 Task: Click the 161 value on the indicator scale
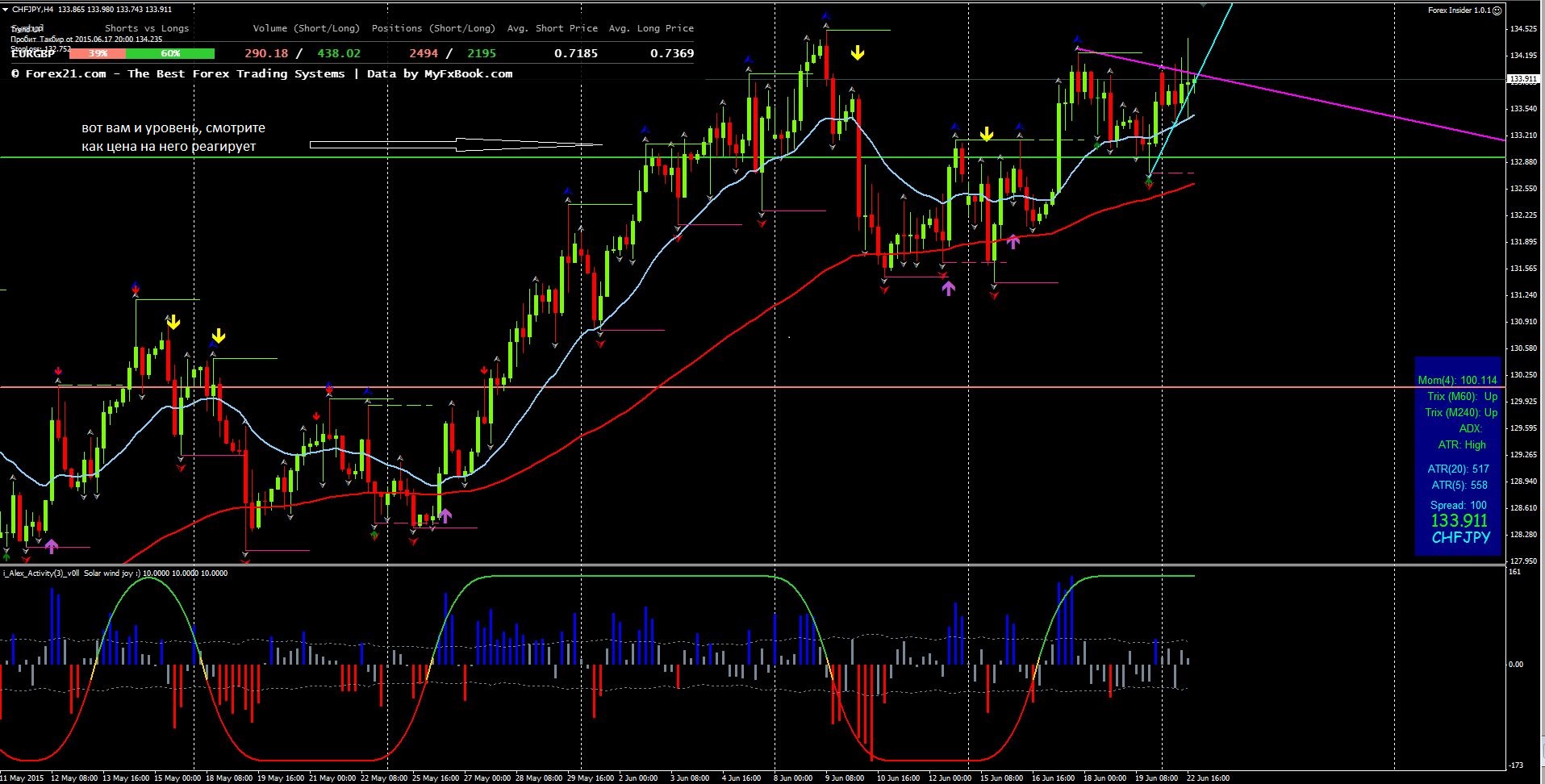[1515, 572]
